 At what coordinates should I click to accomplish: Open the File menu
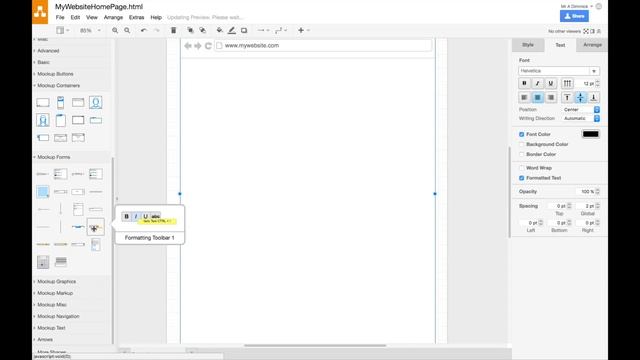(60, 18)
